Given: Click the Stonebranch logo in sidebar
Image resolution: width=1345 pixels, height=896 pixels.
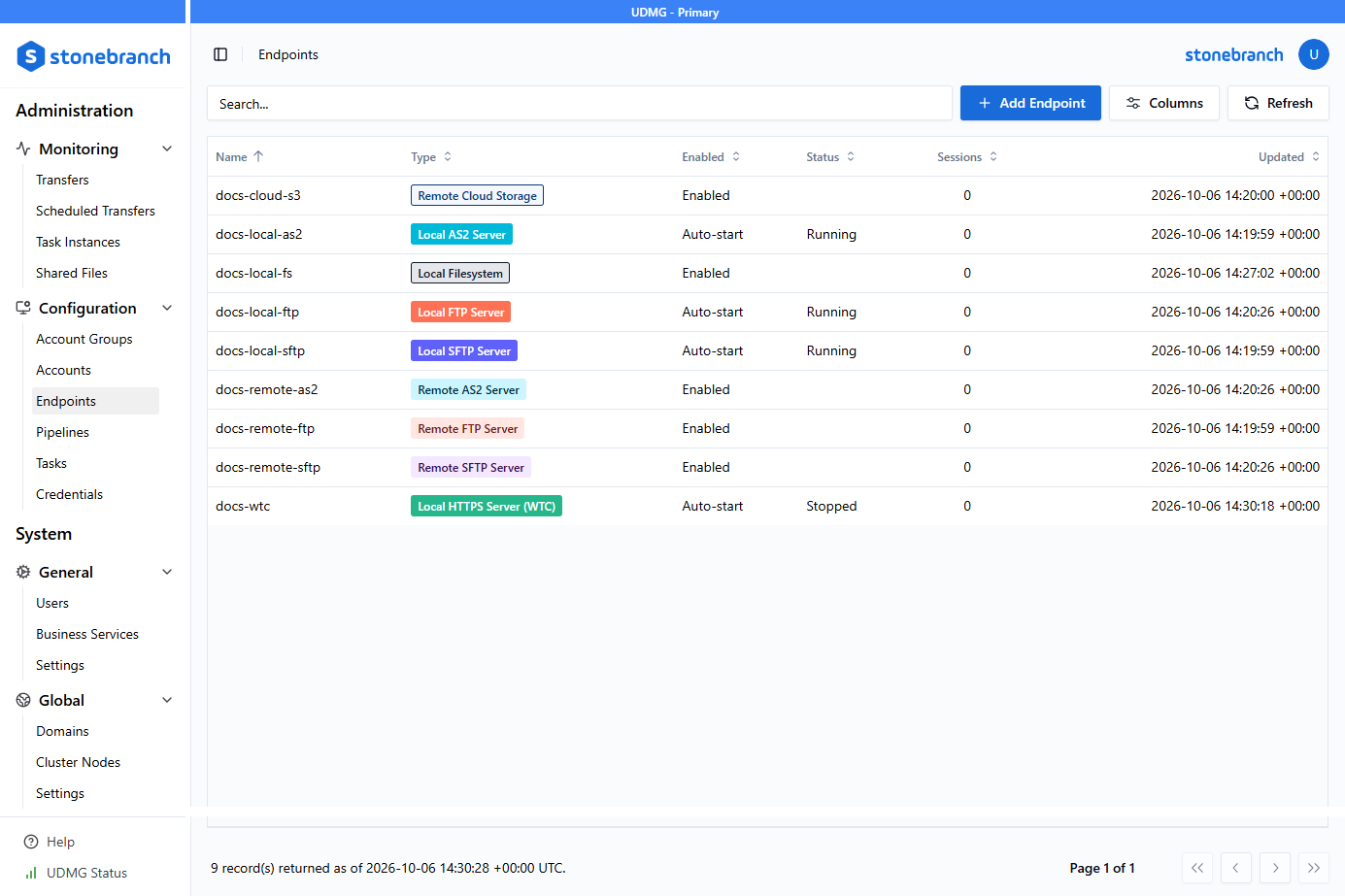Looking at the screenshot, I should point(93,56).
